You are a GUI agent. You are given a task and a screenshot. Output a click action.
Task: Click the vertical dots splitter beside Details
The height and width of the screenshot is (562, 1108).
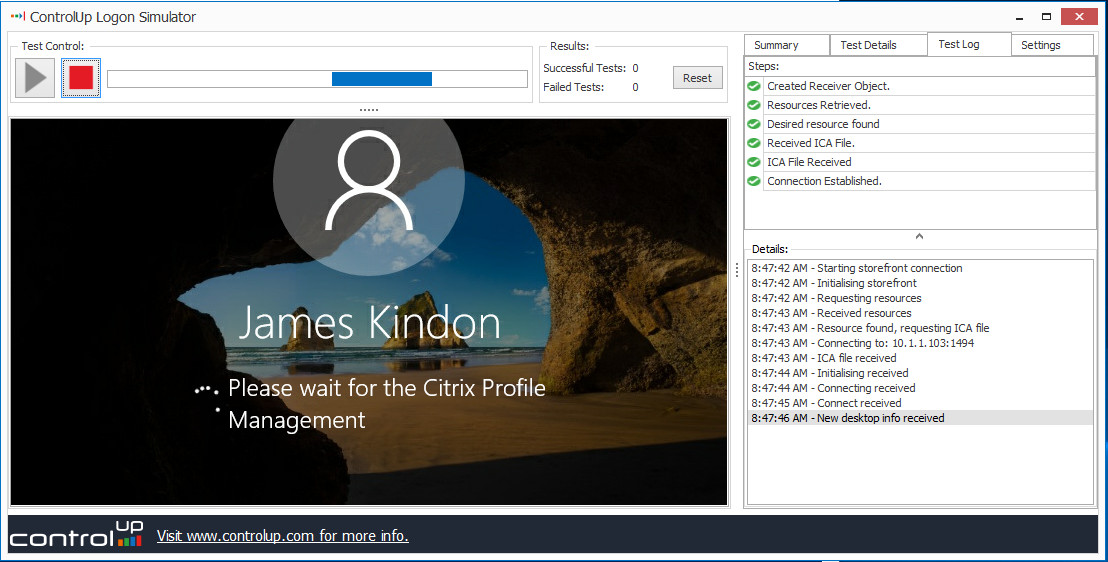click(737, 269)
